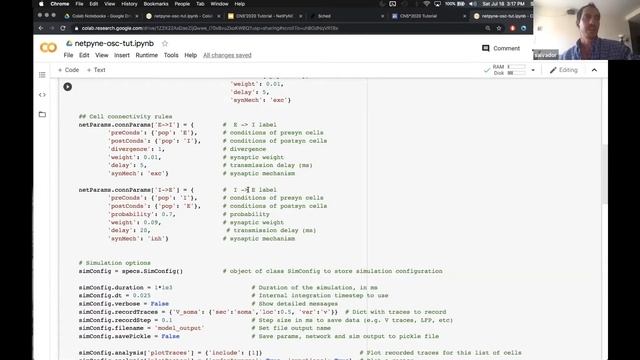
Task: Bookmark this page with the star icon
Action: click(499, 28)
